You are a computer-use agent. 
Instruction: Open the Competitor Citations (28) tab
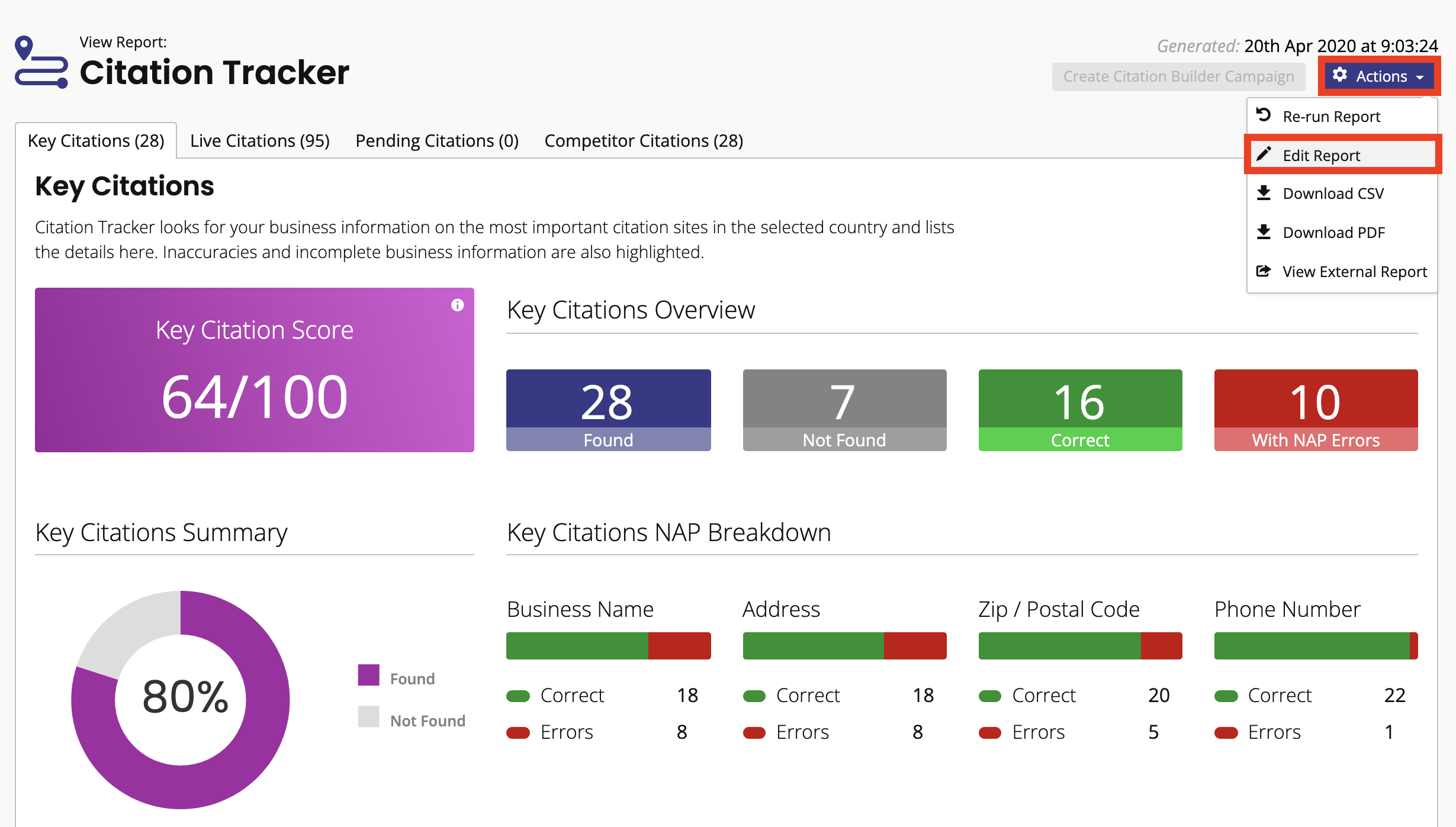[x=644, y=141]
